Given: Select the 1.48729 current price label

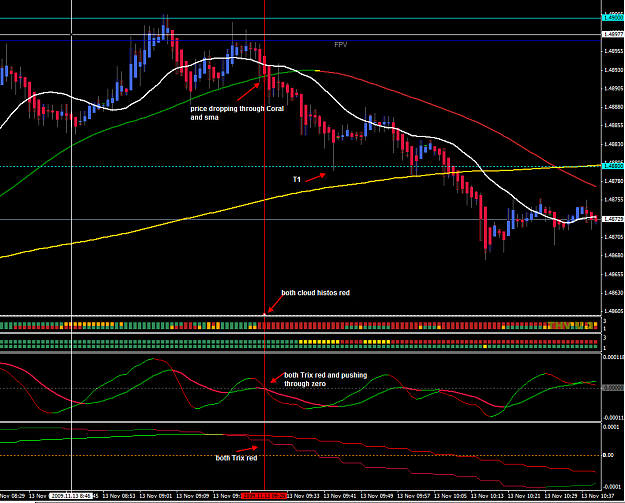Looking at the screenshot, I should (x=613, y=219).
